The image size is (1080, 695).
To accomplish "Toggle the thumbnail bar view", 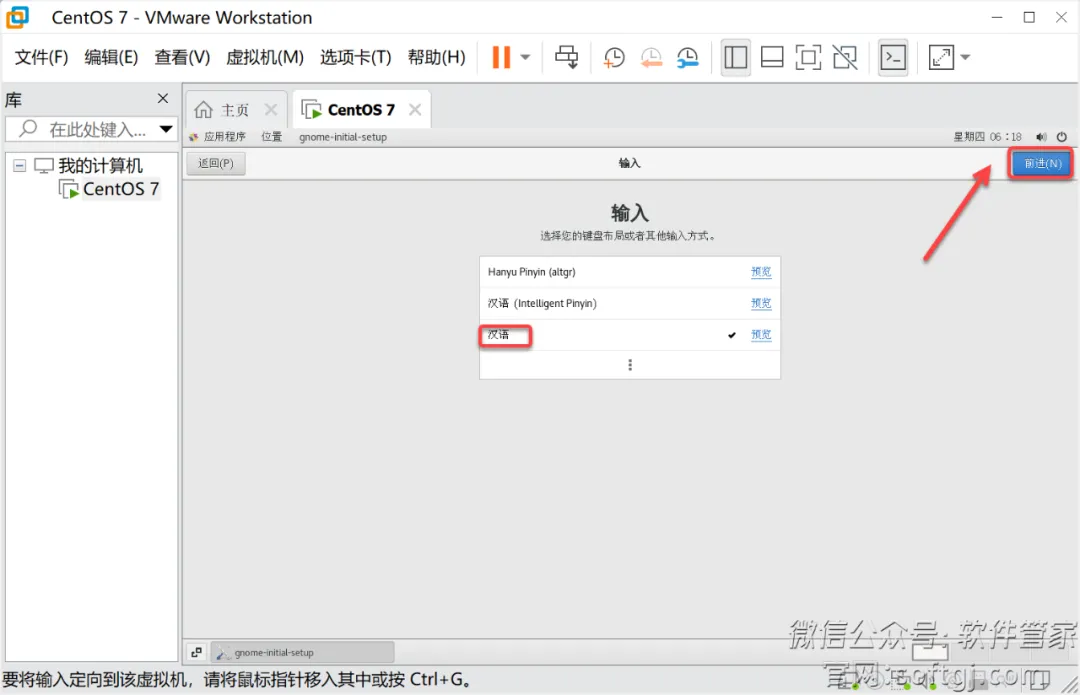I will [x=771, y=57].
